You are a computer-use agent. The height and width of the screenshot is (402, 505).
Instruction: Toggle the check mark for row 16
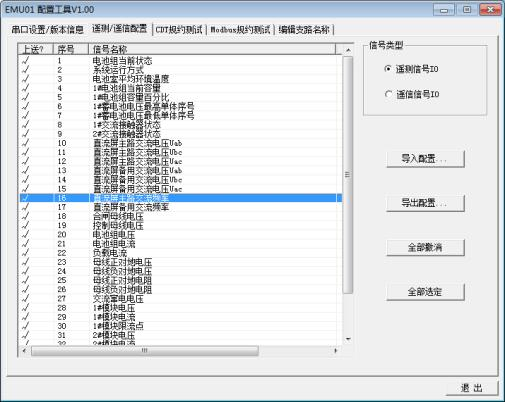25,198
